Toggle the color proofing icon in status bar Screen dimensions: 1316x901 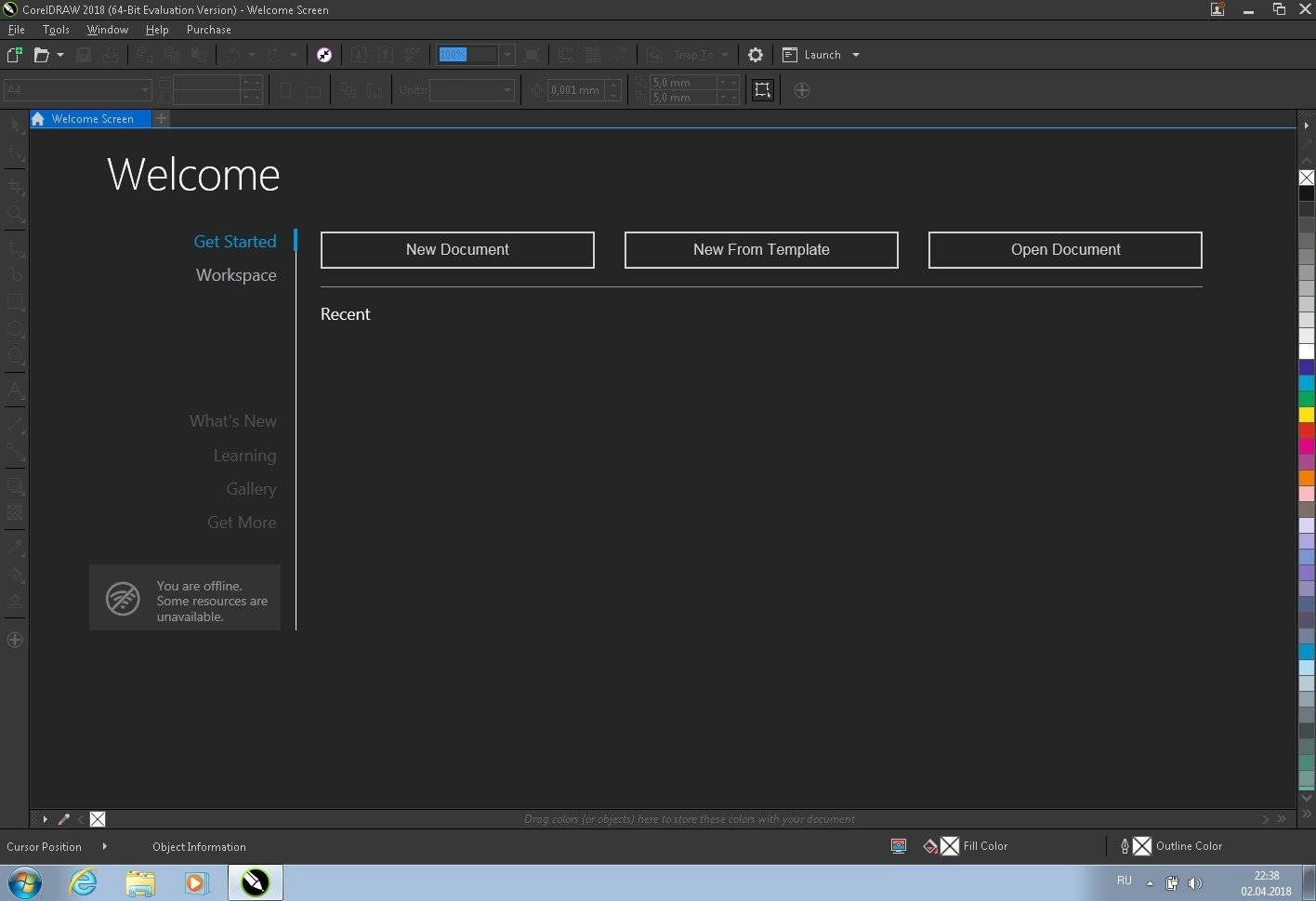[x=899, y=846]
